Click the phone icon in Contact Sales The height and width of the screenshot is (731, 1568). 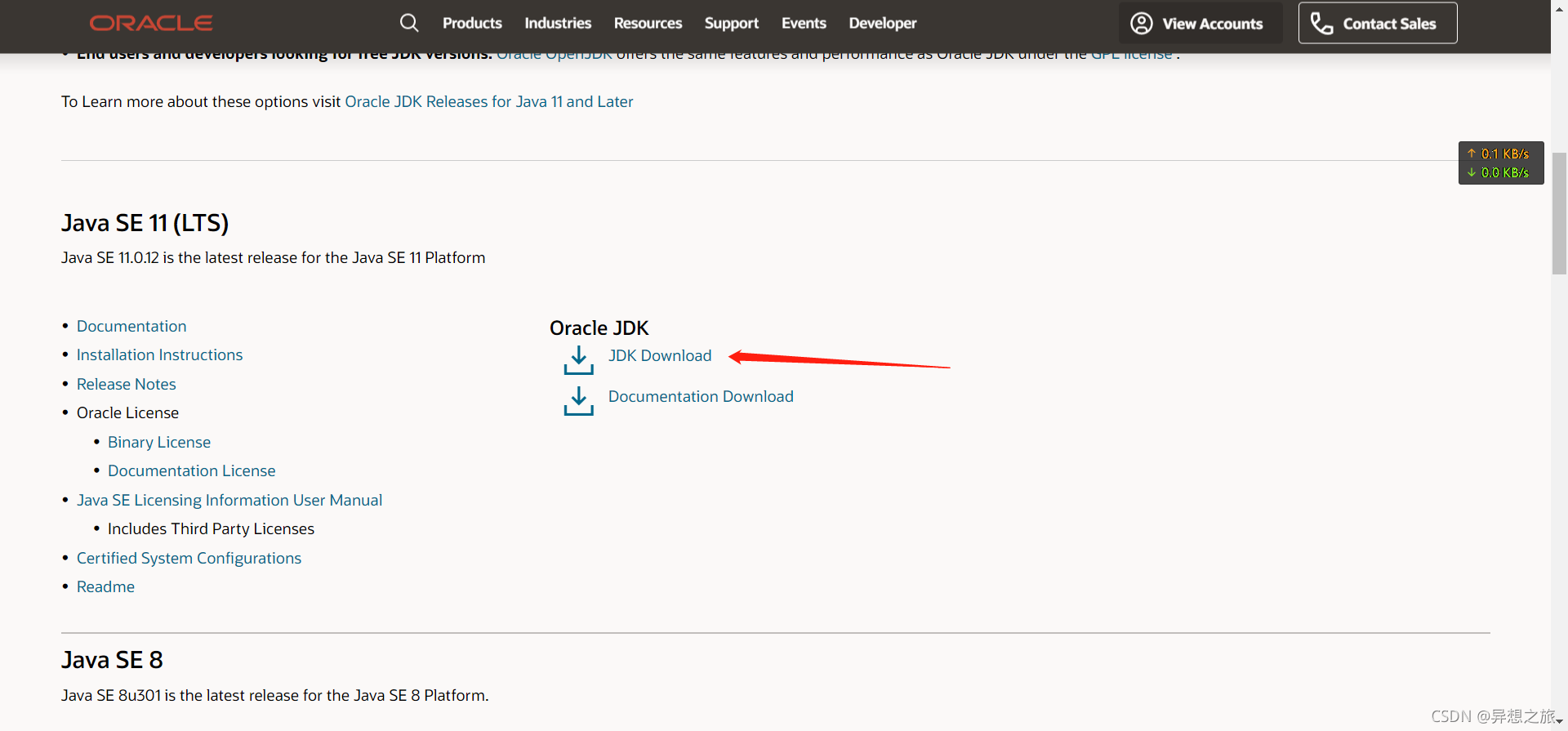pos(1321,23)
